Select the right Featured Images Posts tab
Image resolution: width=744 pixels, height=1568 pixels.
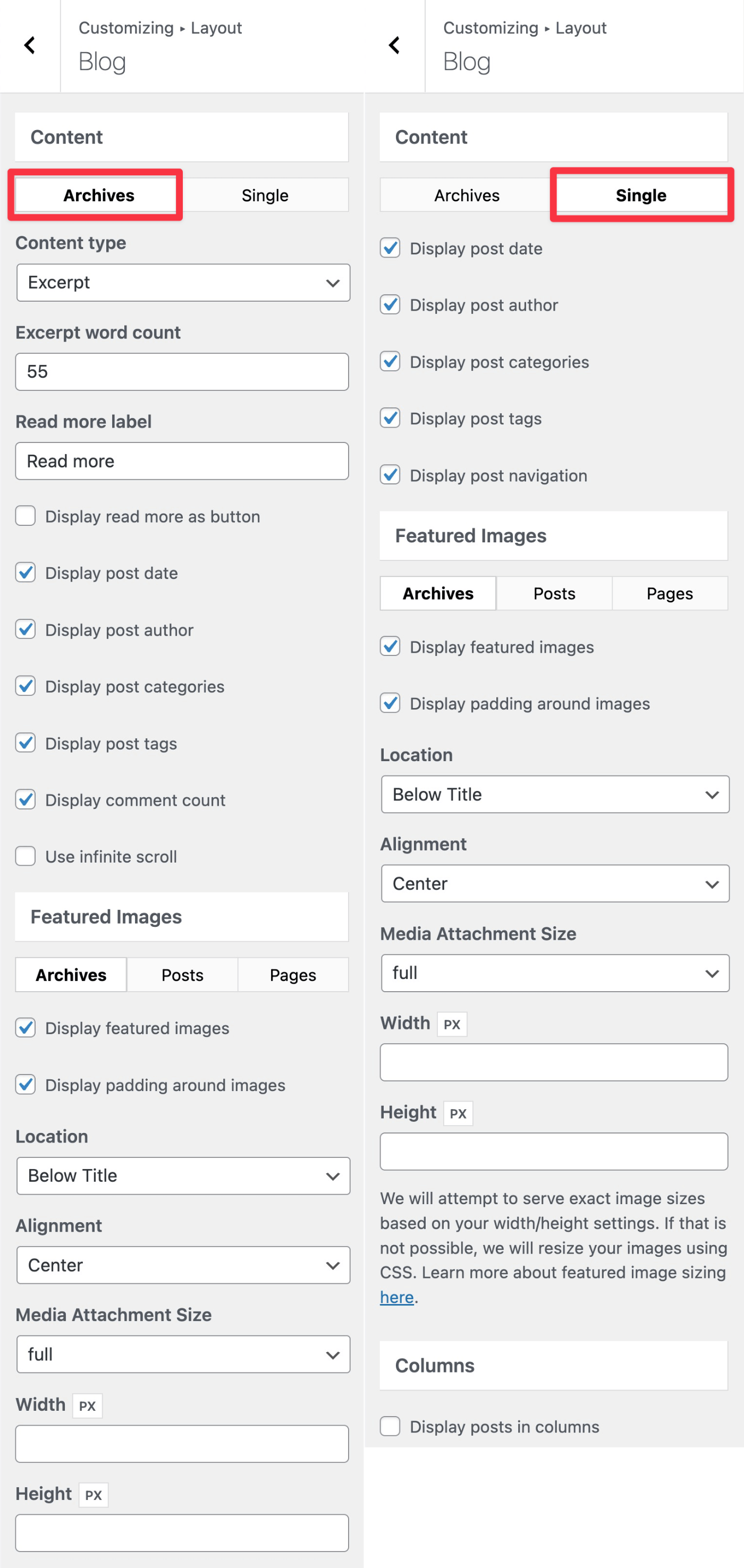(x=554, y=593)
